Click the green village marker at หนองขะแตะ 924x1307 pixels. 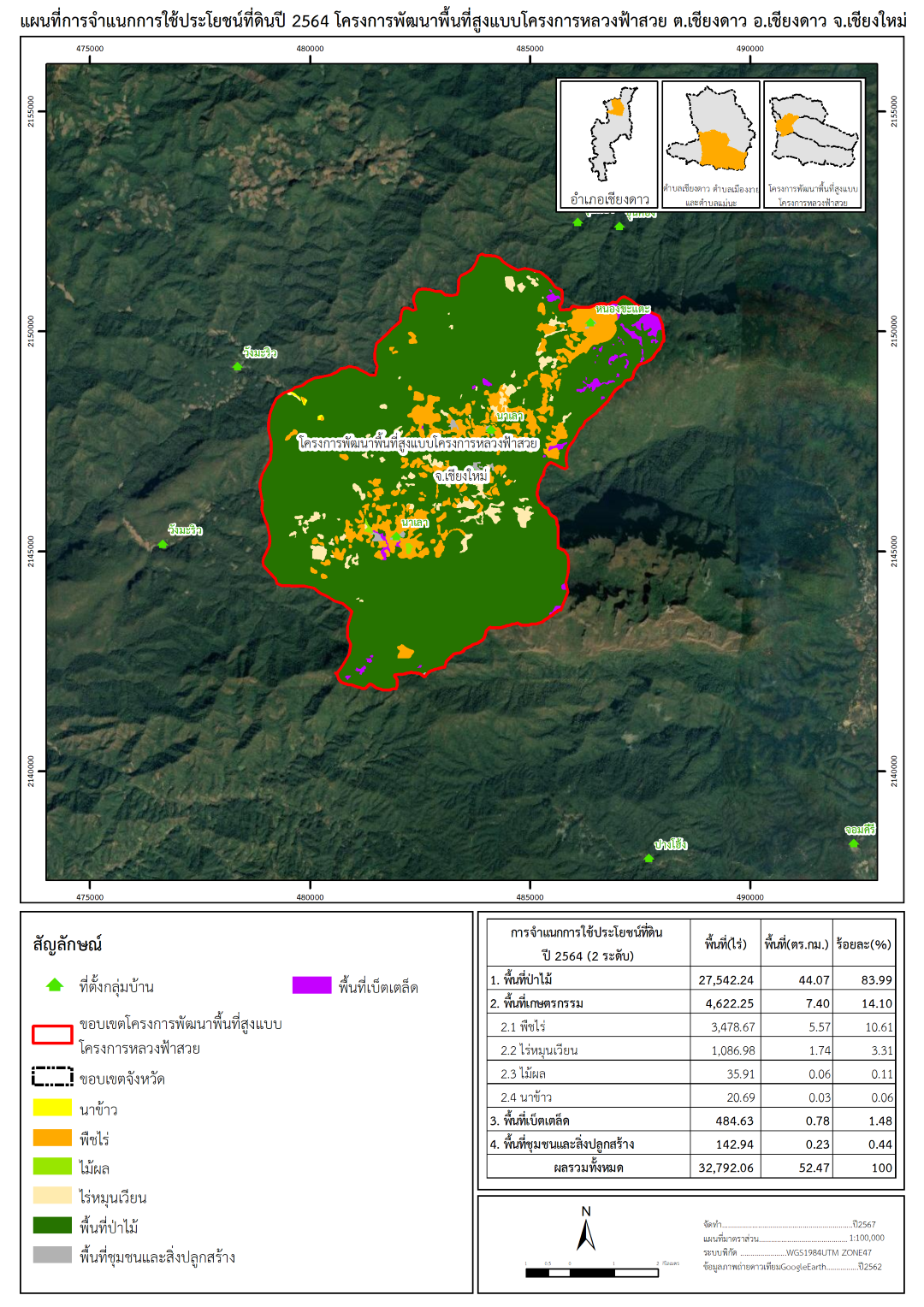tap(590, 322)
